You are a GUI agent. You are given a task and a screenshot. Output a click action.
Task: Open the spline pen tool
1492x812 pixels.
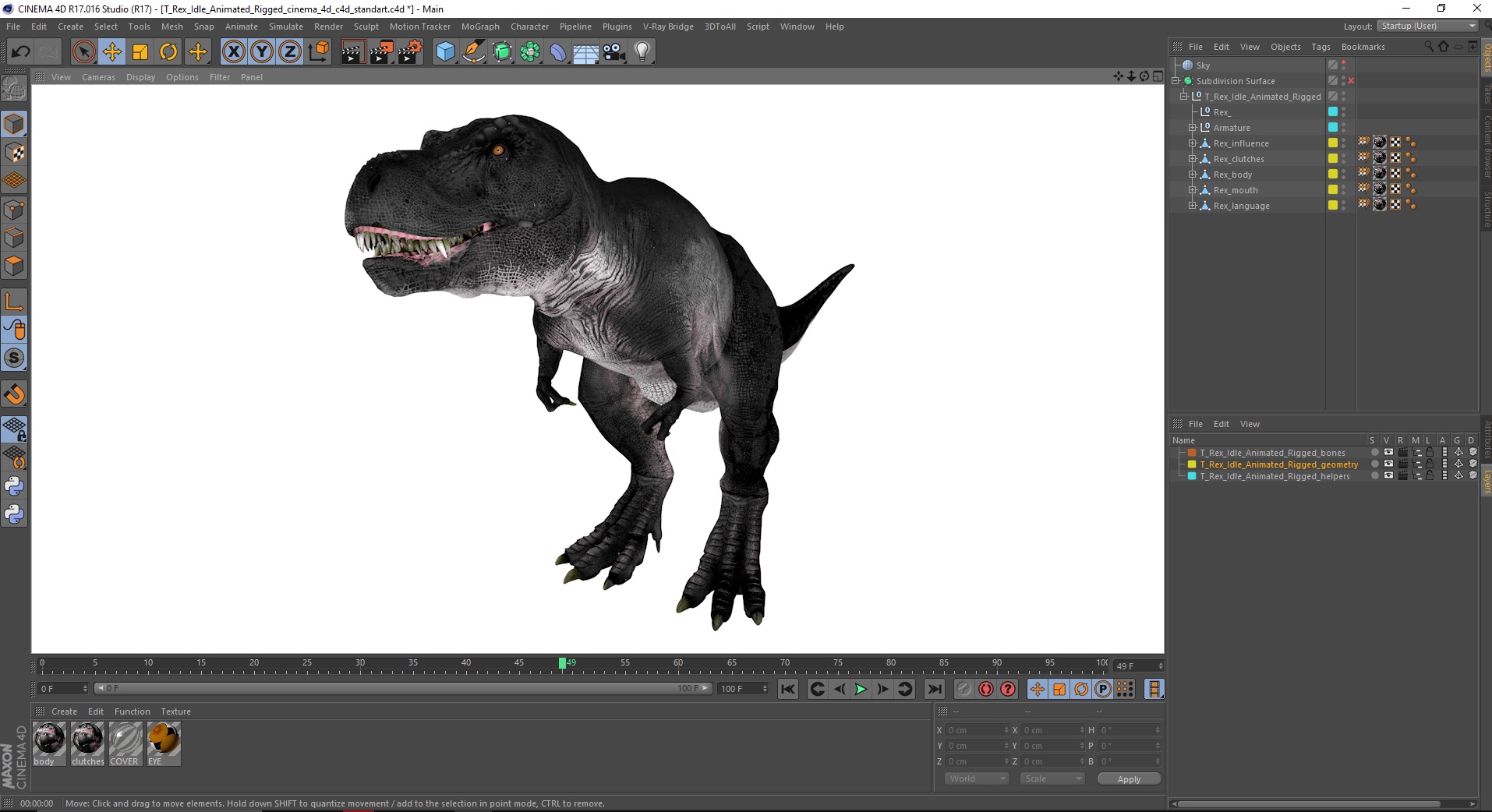coord(473,52)
